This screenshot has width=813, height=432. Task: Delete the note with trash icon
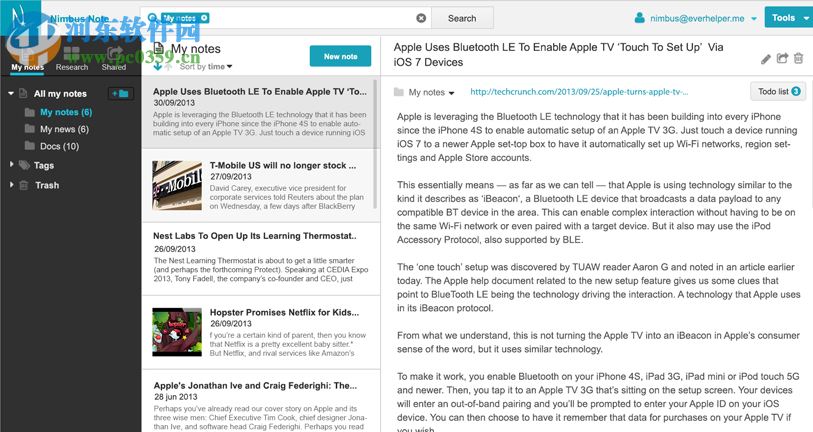(798, 58)
